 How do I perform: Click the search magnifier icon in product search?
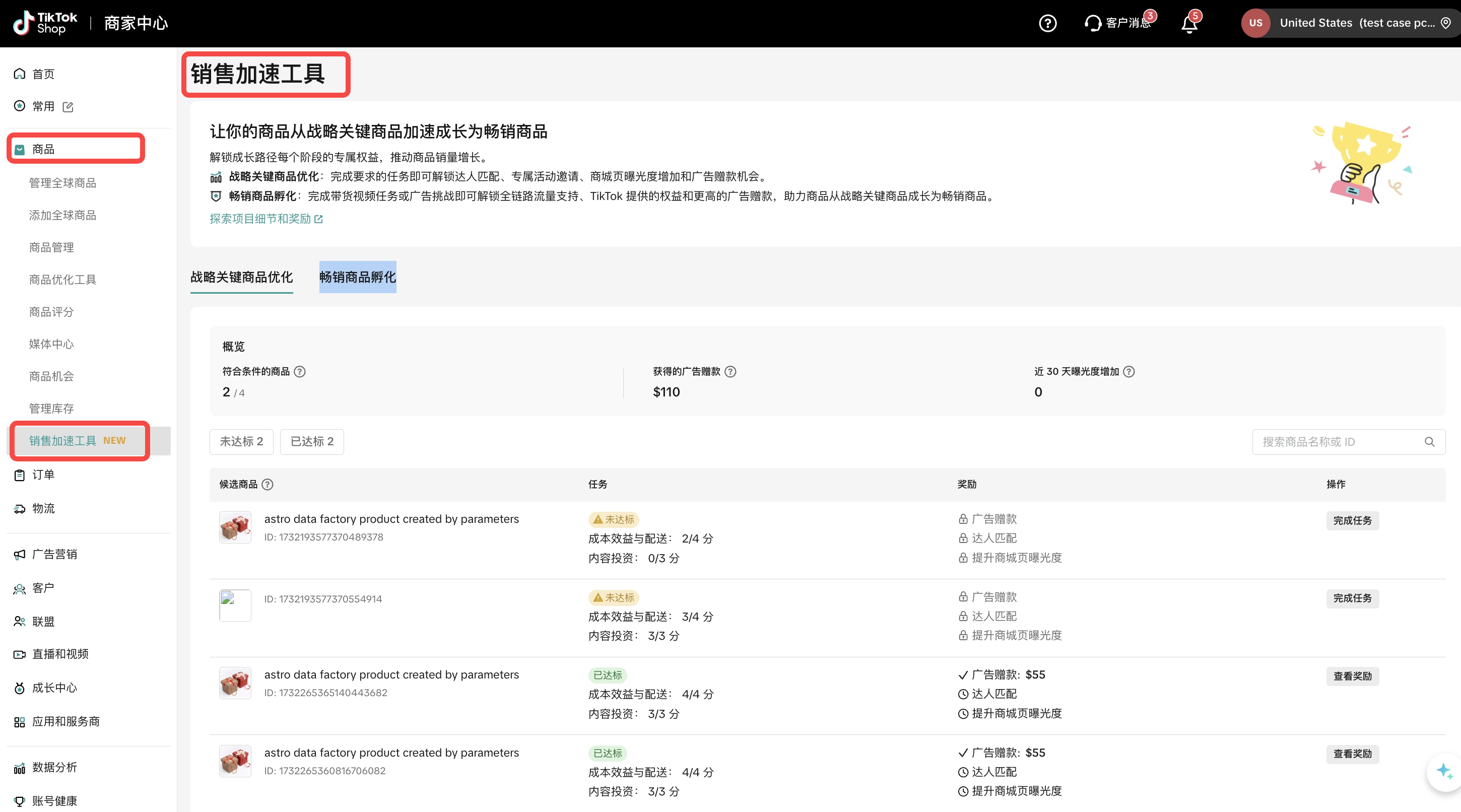click(1429, 442)
